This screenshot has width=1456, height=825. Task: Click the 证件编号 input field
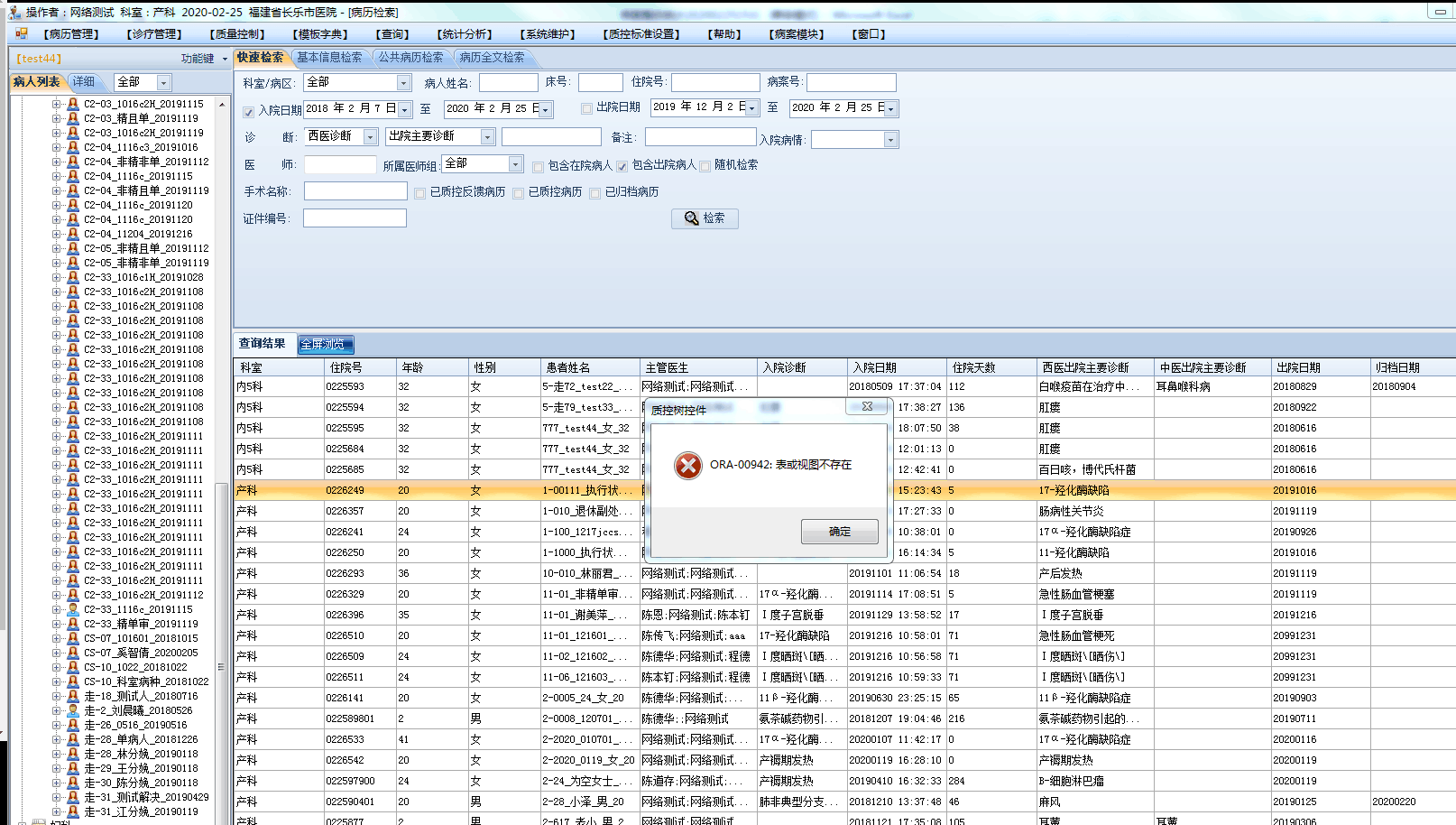point(355,218)
